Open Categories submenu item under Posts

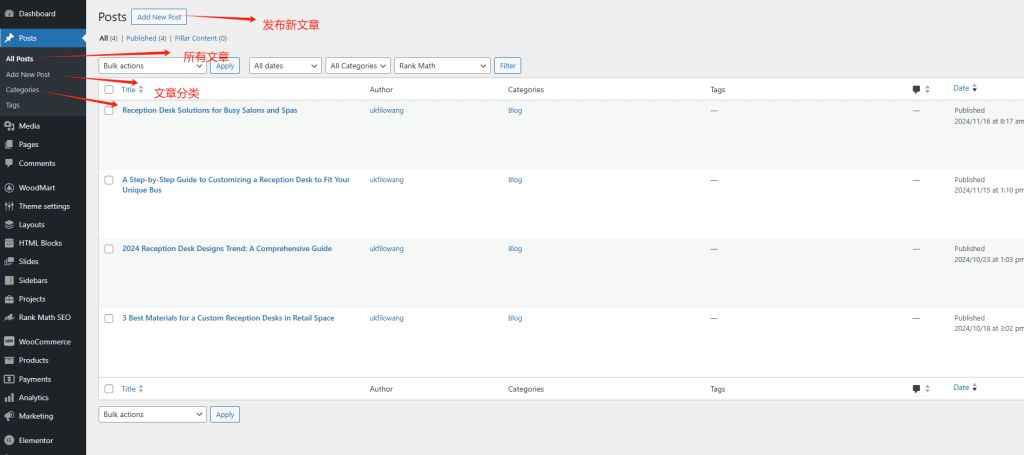tap(22, 90)
